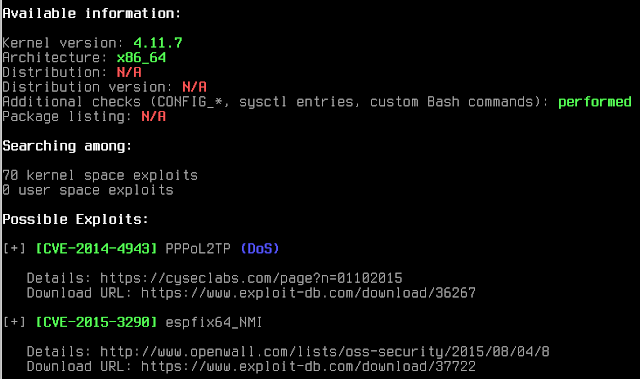Click the 'Searching among:' heading
The height and width of the screenshot is (379, 640).
(67, 146)
